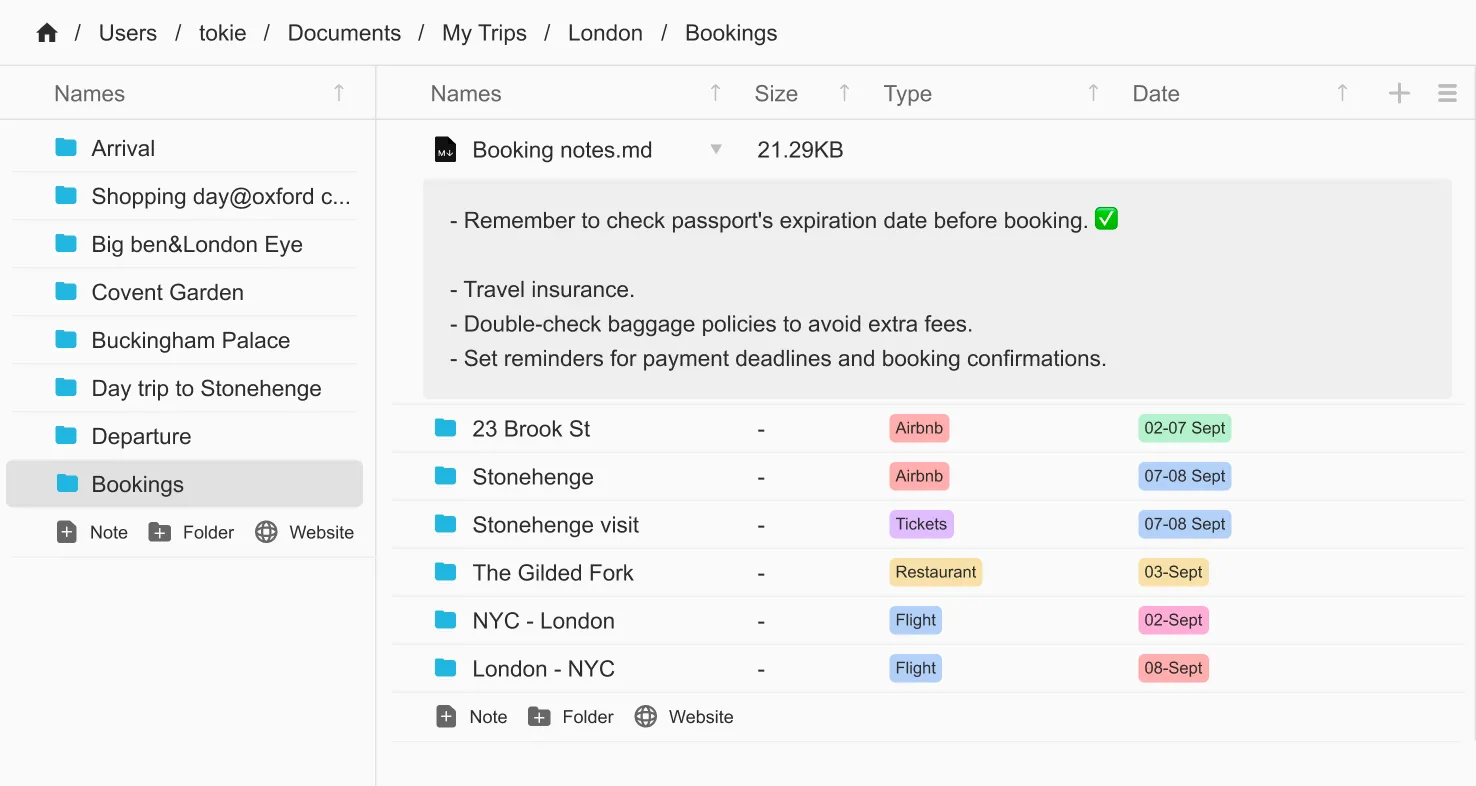The height and width of the screenshot is (786, 1476).
Task: Sort sidebar Names column arrow
Action: click(339, 93)
